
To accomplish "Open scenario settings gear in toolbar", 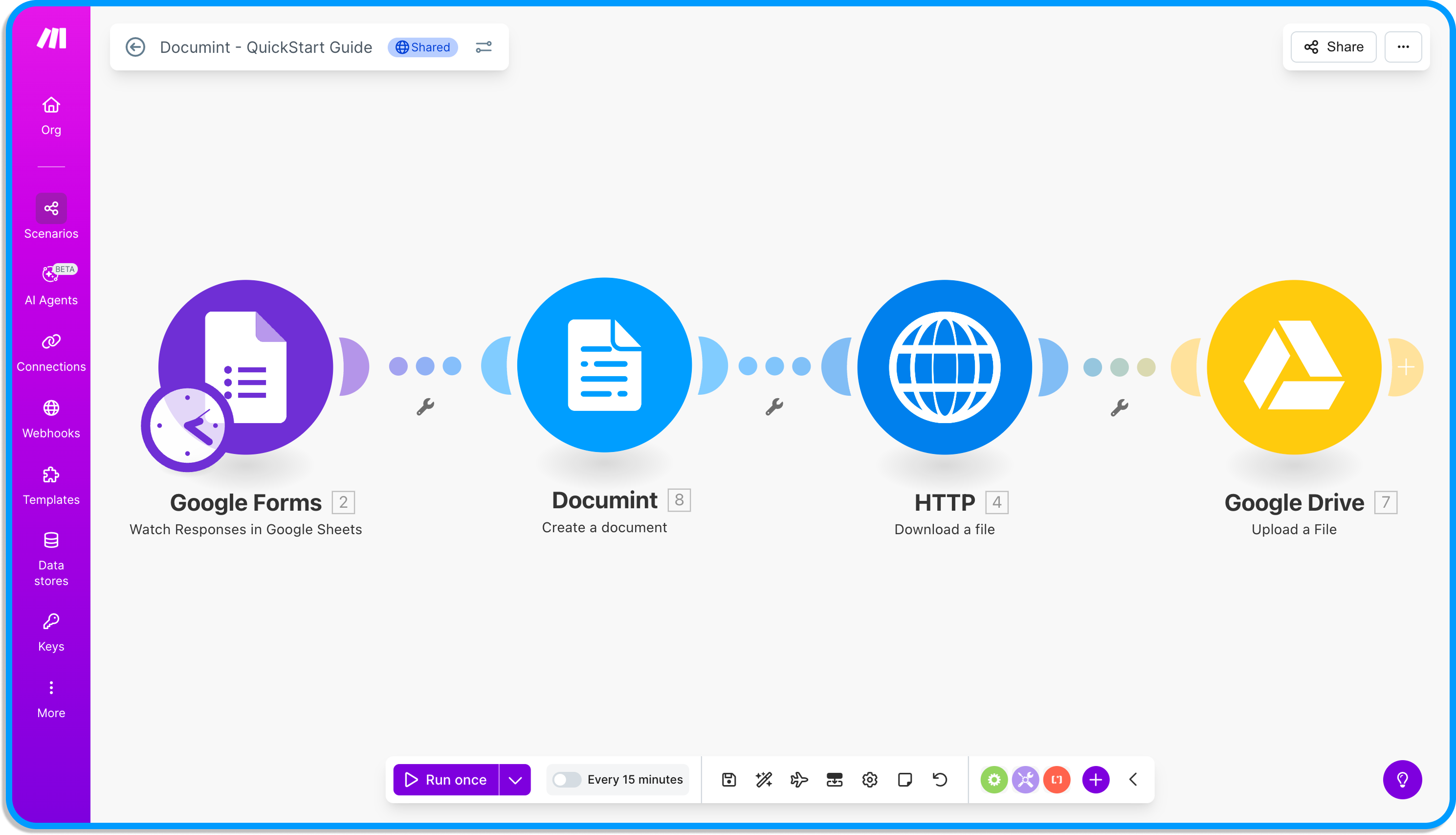I will click(x=870, y=779).
